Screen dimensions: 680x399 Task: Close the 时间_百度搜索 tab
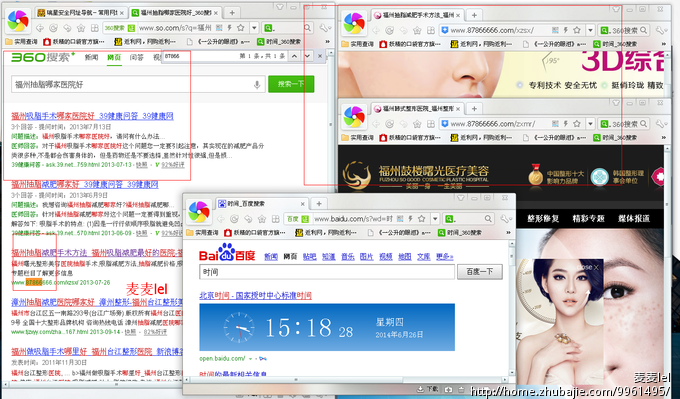tap(302, 204)
